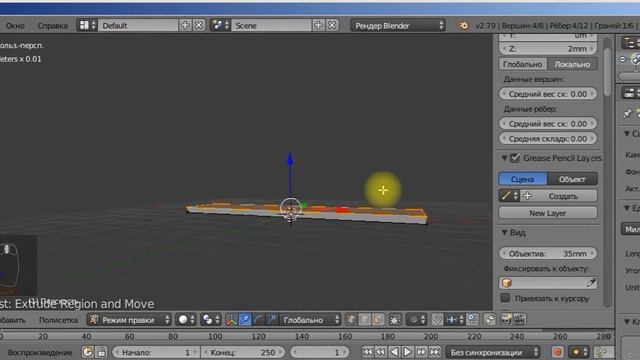The image size is (640, 360).
Task: Toggle the timeline lock icon
Action: [x=101, y=352]
